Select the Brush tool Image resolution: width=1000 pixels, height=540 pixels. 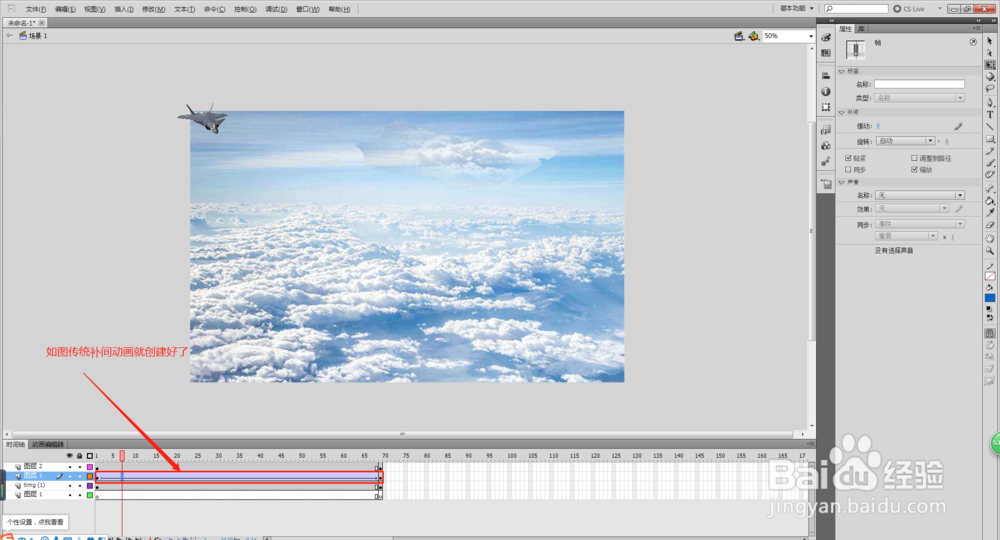coord(990,163)
